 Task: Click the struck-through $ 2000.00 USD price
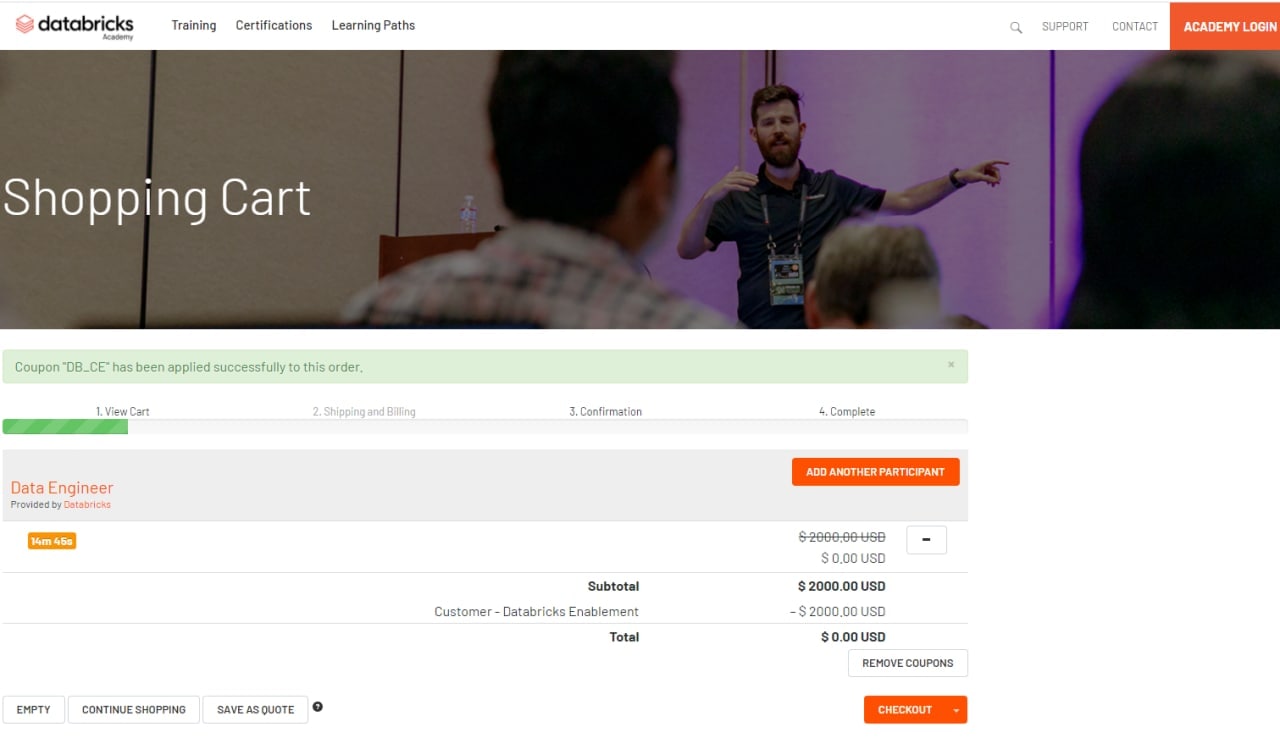842,537
